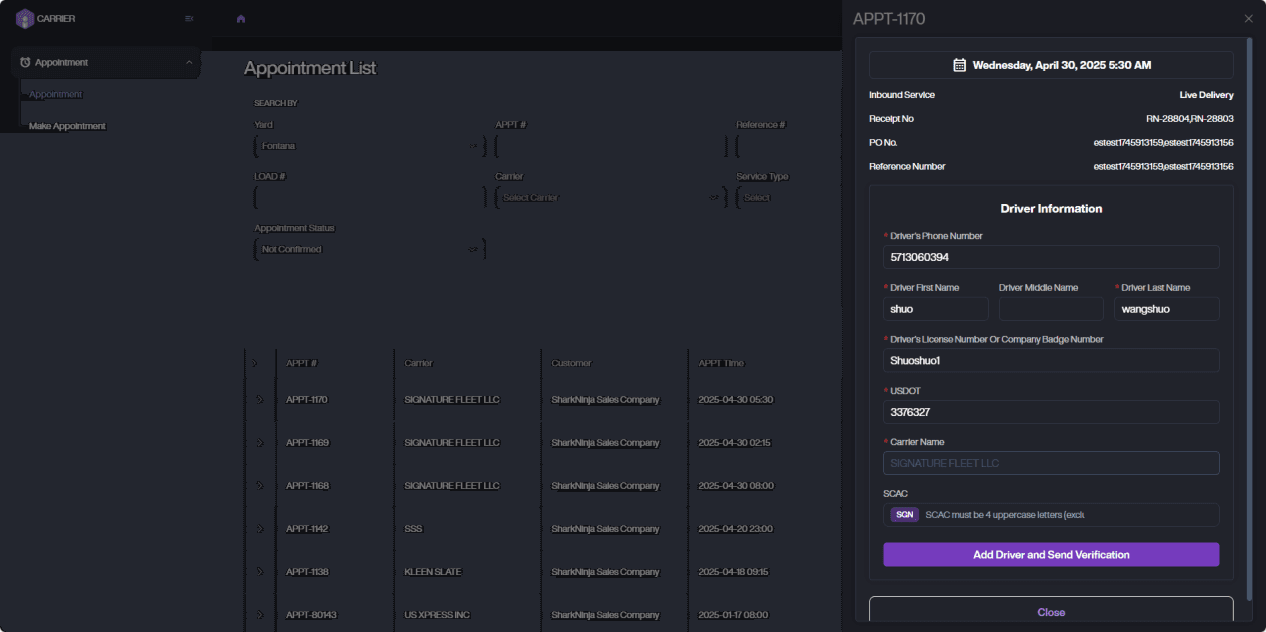This screenshot has height=632, width=1266.
Task: Click the SGN SCAC tag
Action: click(x=904, y=515)
